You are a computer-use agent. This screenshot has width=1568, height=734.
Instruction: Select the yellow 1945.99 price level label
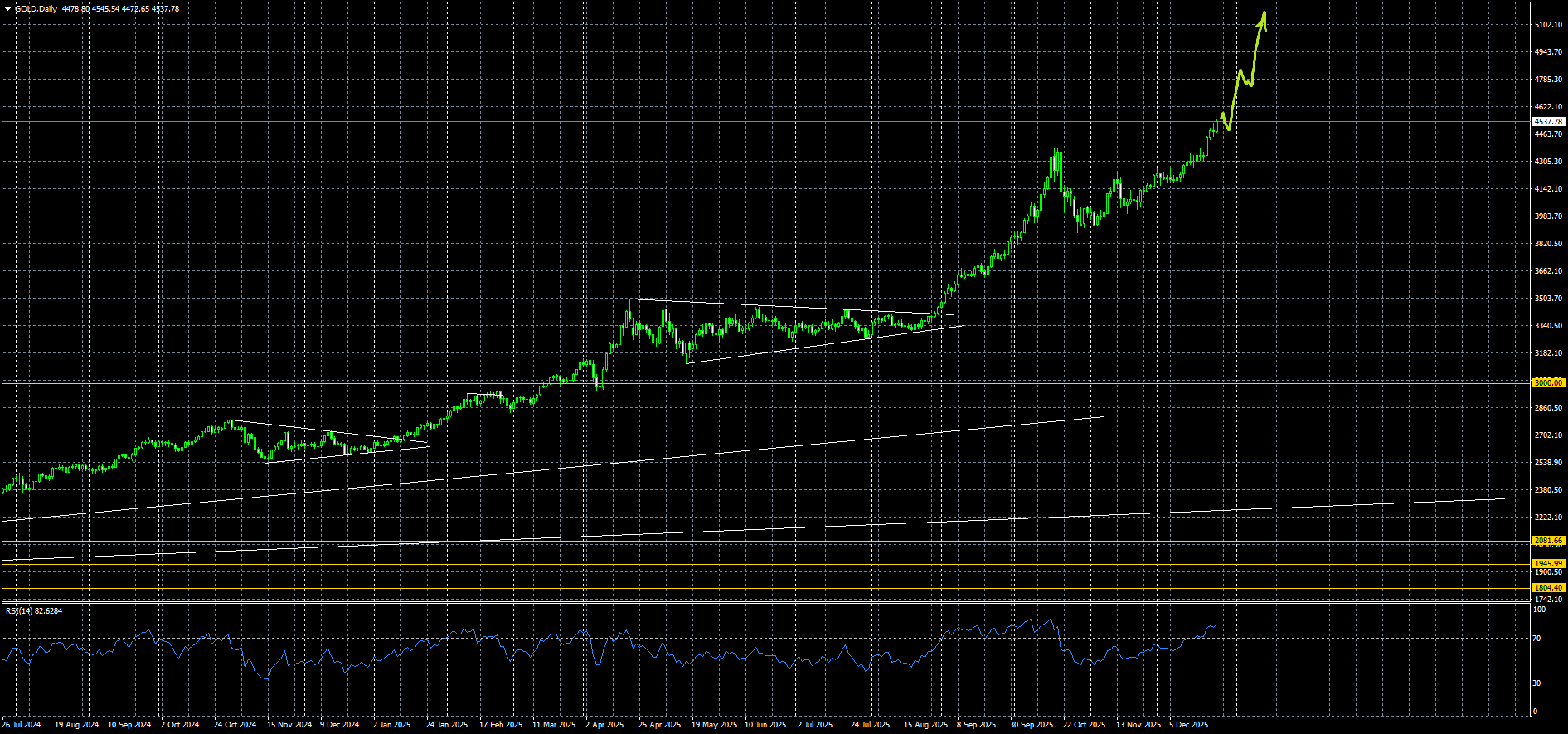click(1548, 564)
